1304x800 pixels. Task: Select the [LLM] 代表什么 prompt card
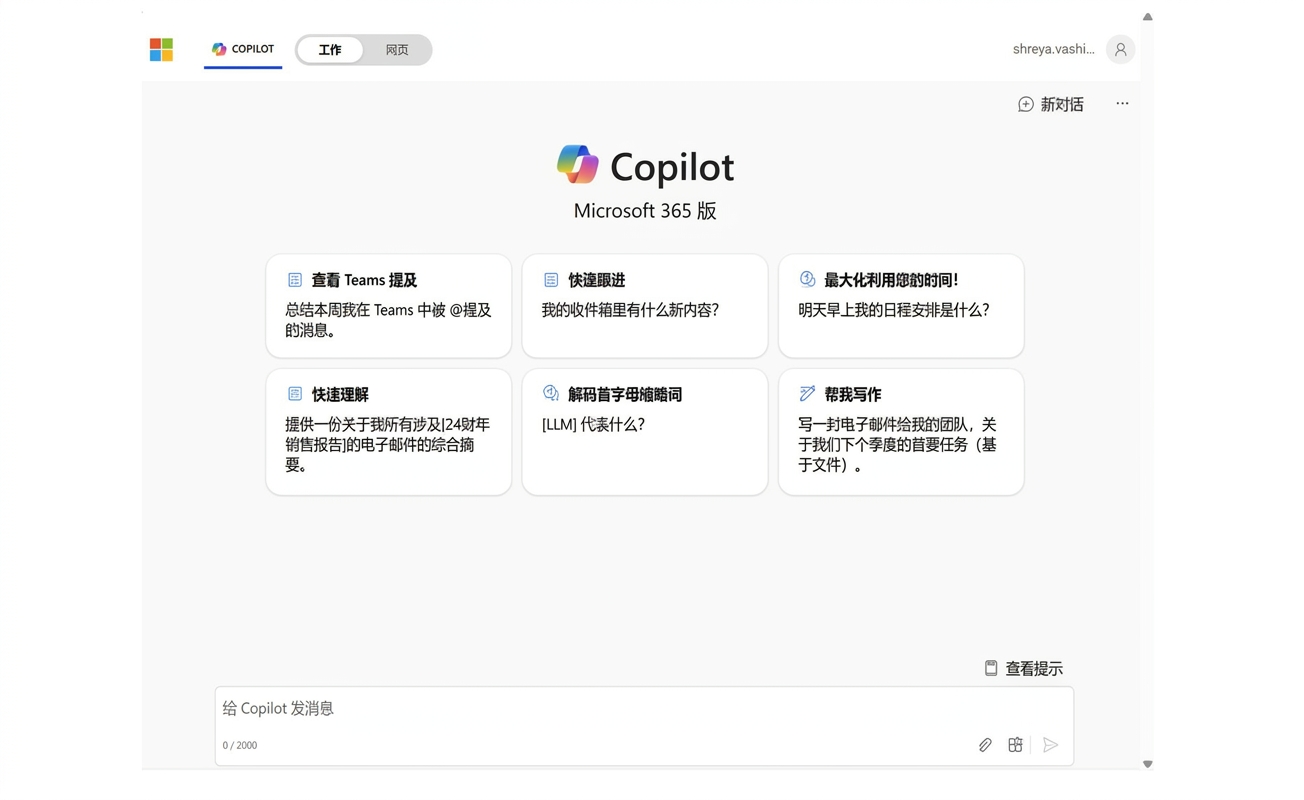tap(645, 432)
